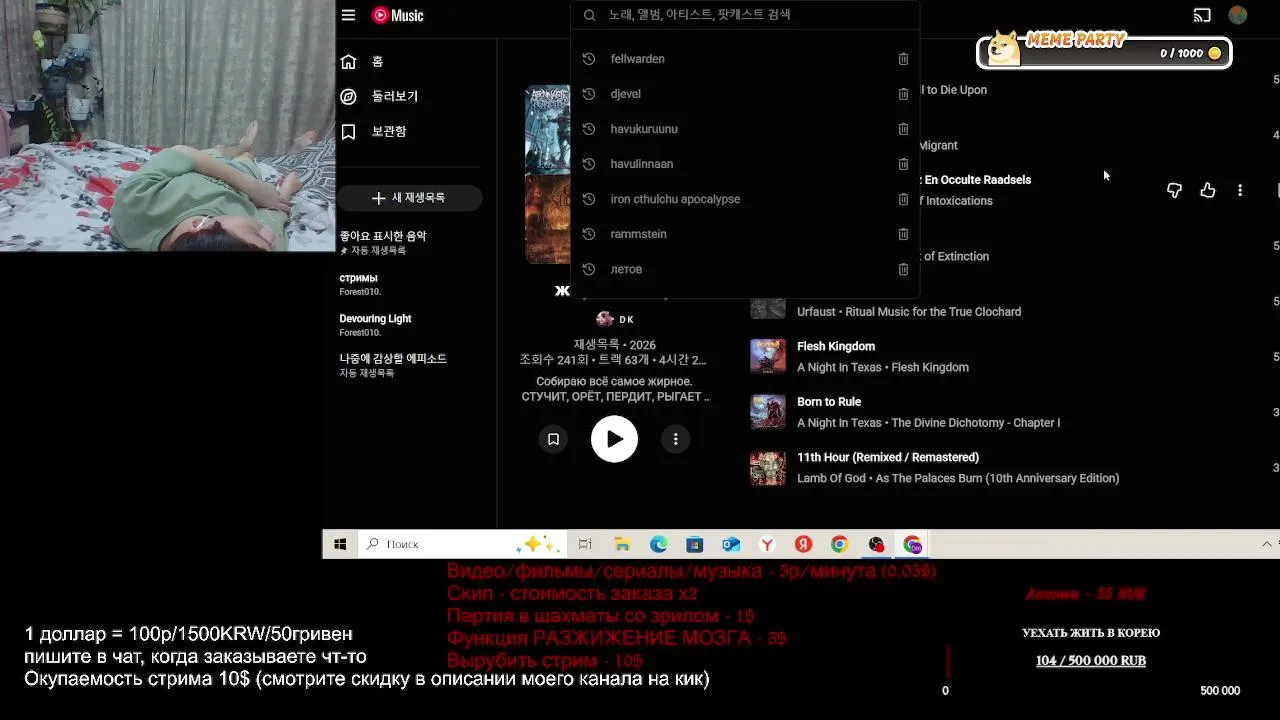1280x720 pixels.
Task: Open the cast to device icon
Action: click(x=1202, y=15)
